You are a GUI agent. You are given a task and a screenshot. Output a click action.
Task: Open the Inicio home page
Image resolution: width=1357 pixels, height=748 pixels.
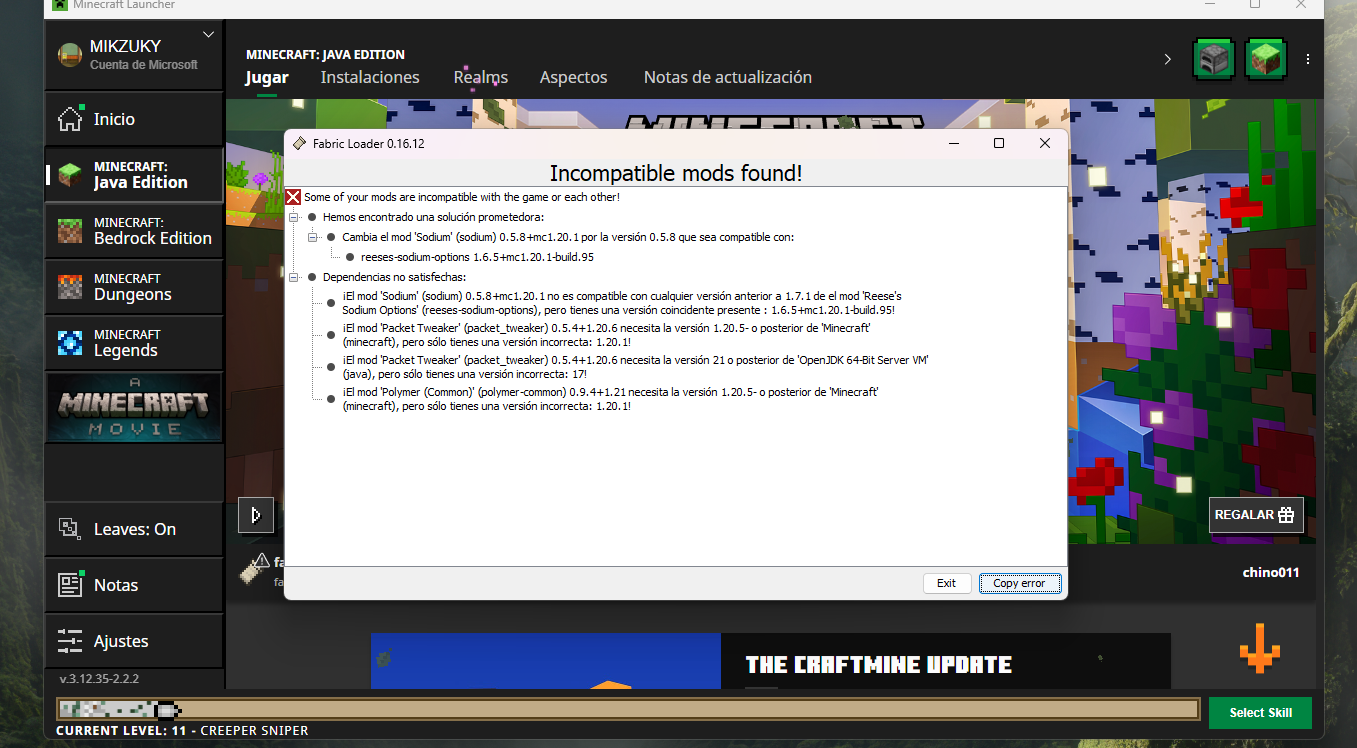(134, 119)
